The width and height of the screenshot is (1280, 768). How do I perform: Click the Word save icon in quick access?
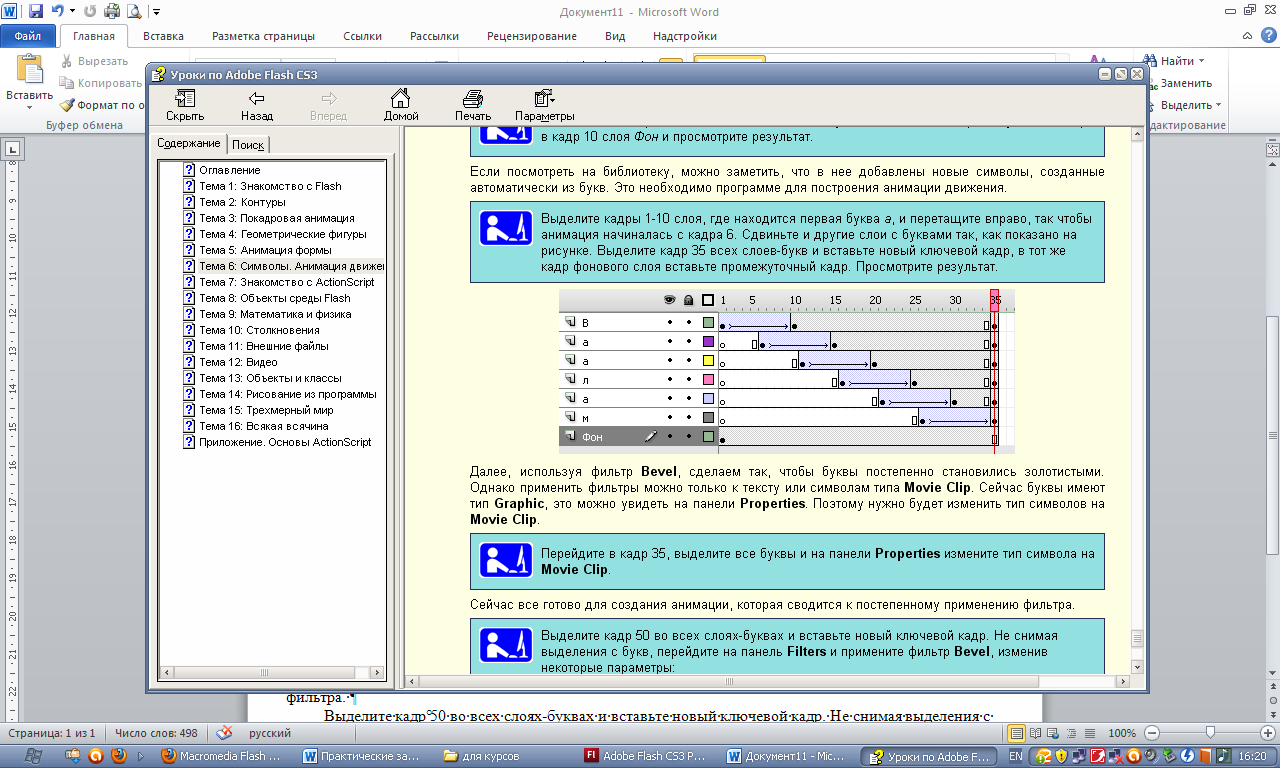(x=36, y=12)
